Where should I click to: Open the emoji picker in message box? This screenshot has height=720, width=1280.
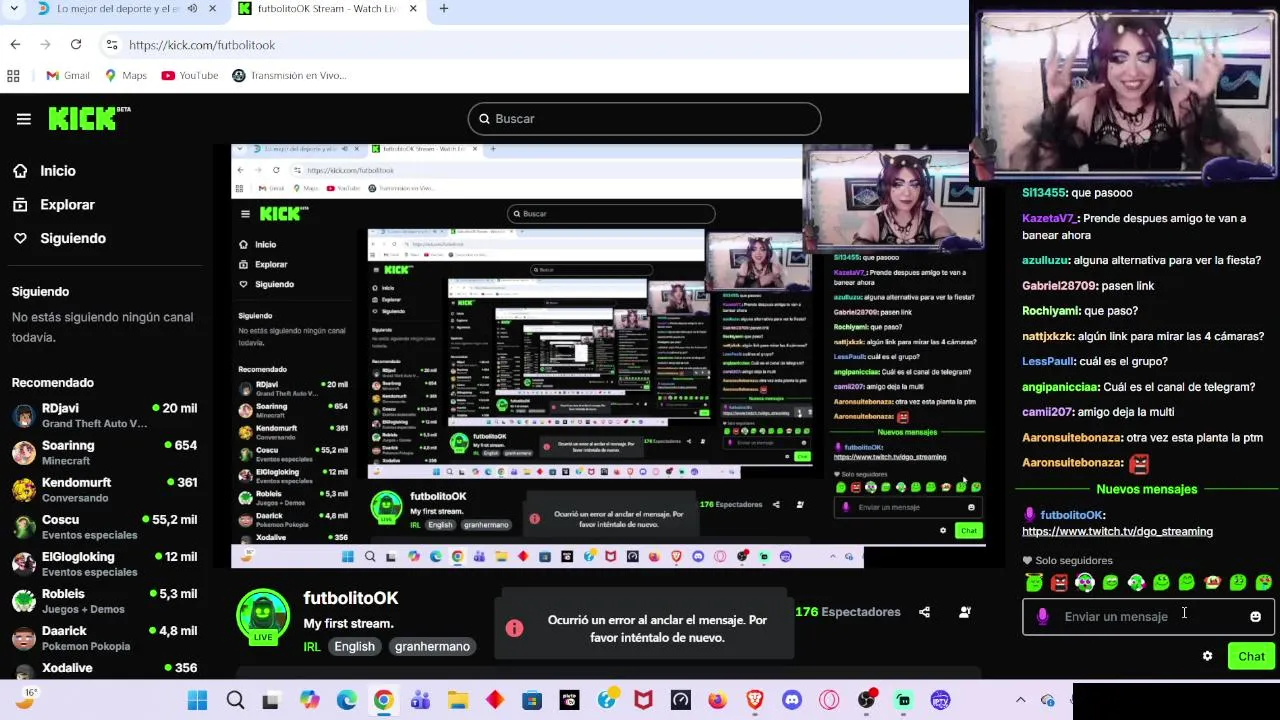1256,617
